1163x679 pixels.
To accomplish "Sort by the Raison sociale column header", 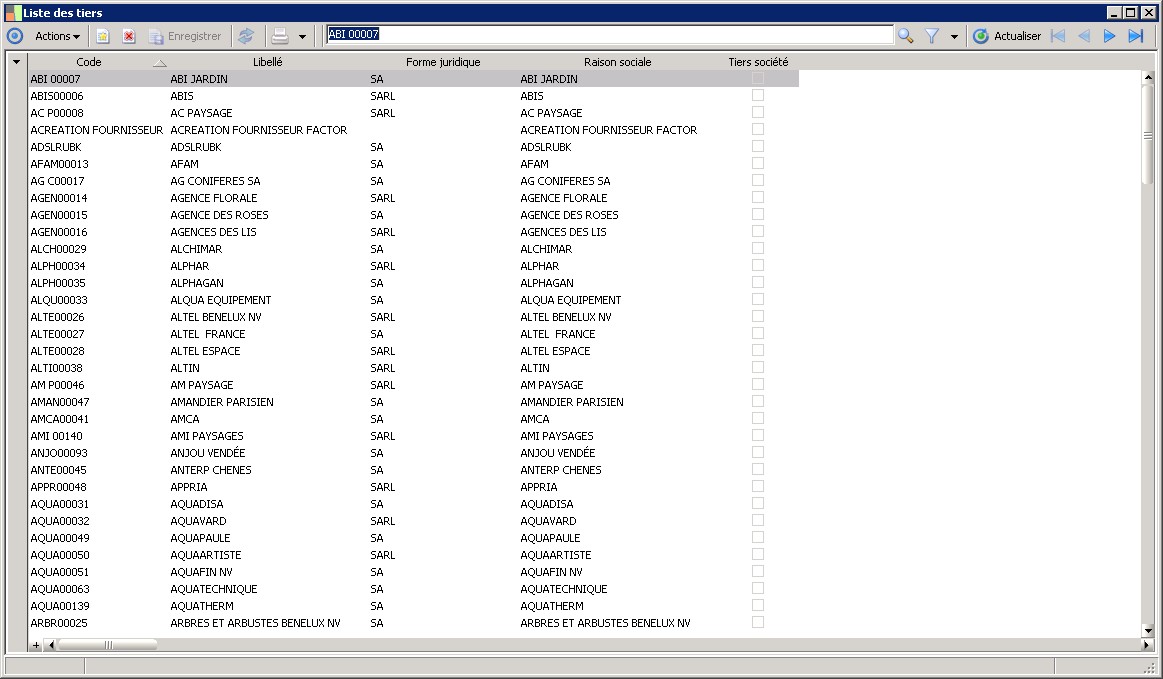I will (617, 62).
